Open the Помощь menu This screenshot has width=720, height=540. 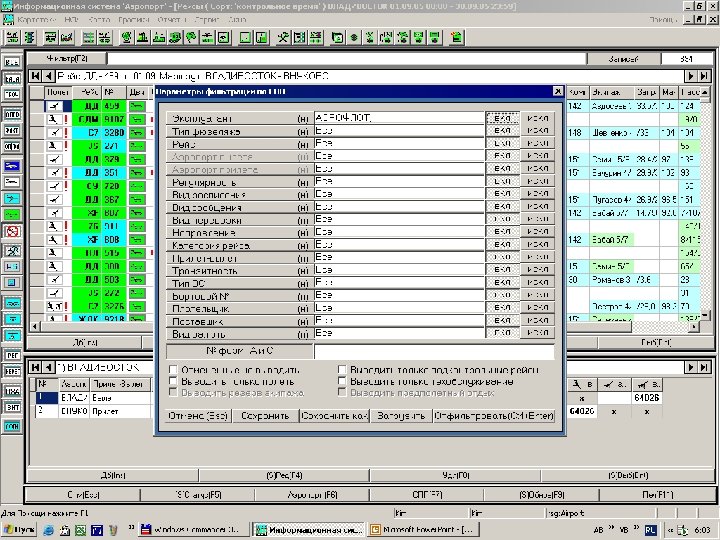pyautogui.click(x=663, y=20)
